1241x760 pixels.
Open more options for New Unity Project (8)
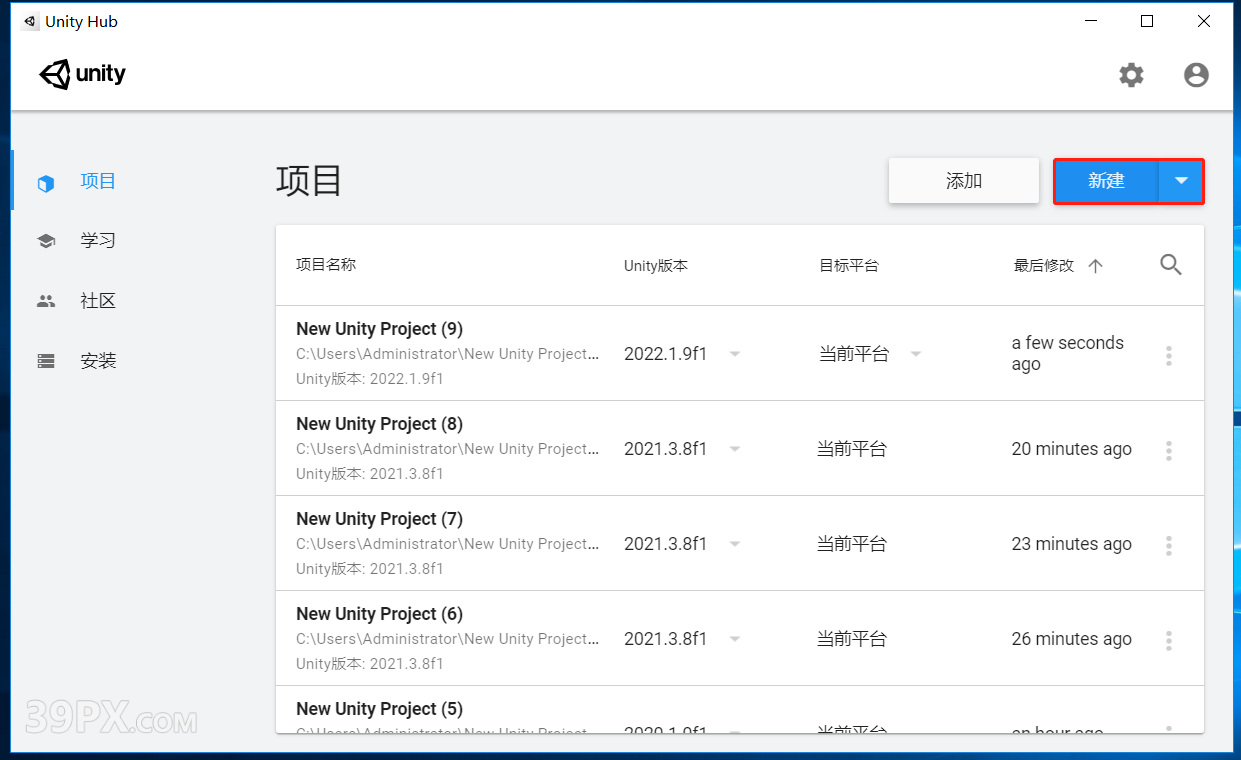(x=1168, y=450)
